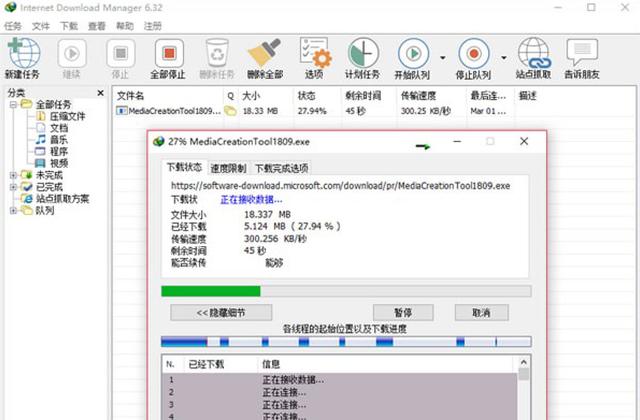Open the 帮助 menu
Screen dimensions: 640x420
click(x=124, y=26)
